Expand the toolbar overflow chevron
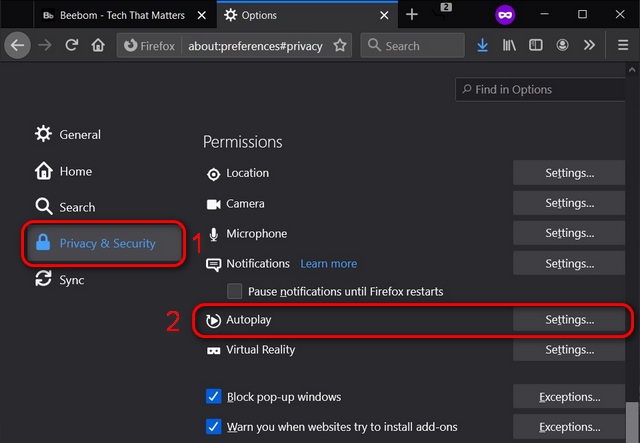640x443 pixels. point(590,45)
